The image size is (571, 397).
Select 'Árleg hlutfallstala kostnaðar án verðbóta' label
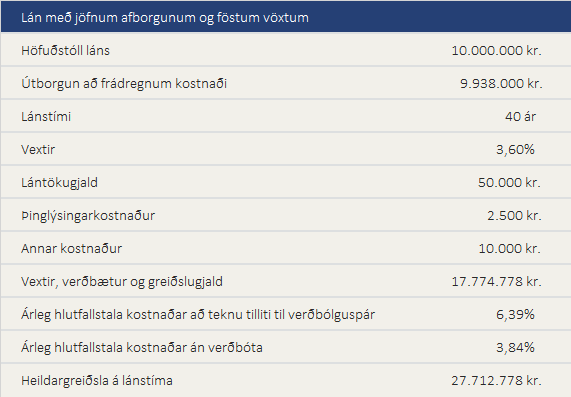coord(142,347)
